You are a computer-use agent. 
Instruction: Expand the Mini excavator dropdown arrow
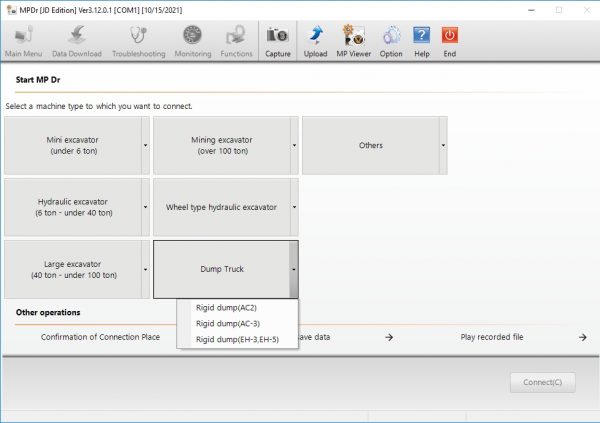pyautogui.click(x=145, y=145)
